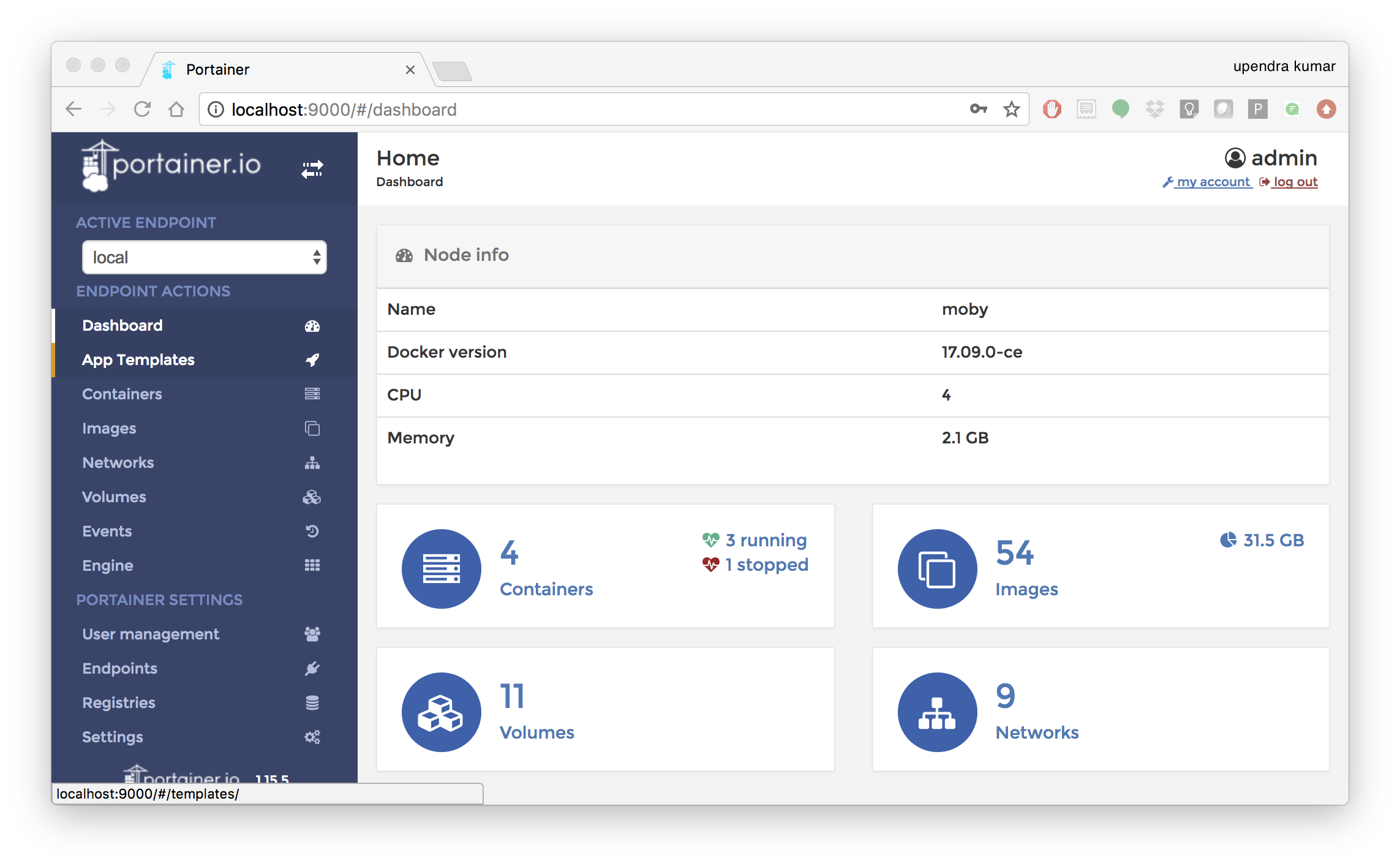Open the '11 Volumes' tile label
This screenshot has height=866, width=1400.
tap(537, 732)
